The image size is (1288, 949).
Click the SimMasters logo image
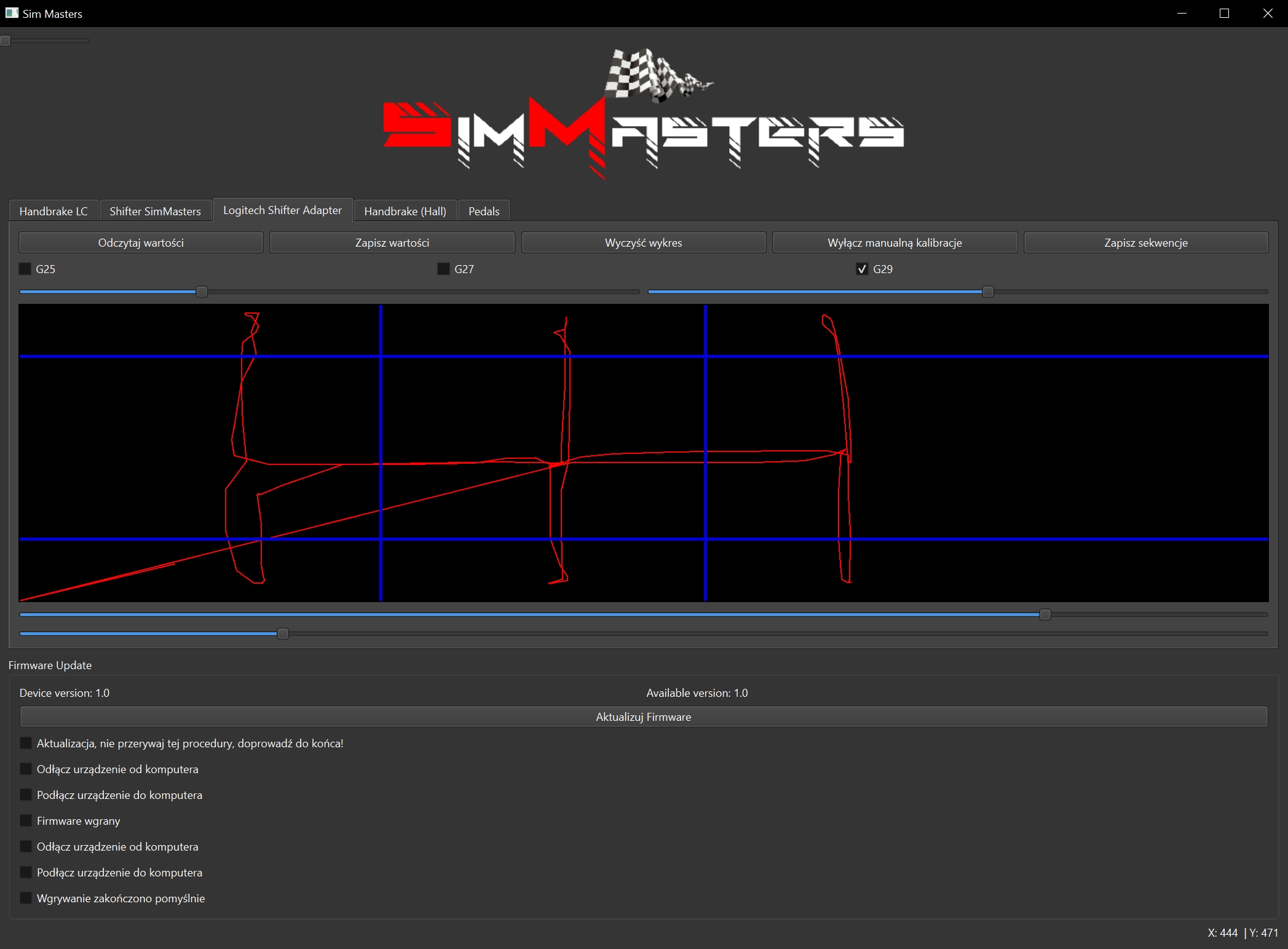[x=643, y=115]
